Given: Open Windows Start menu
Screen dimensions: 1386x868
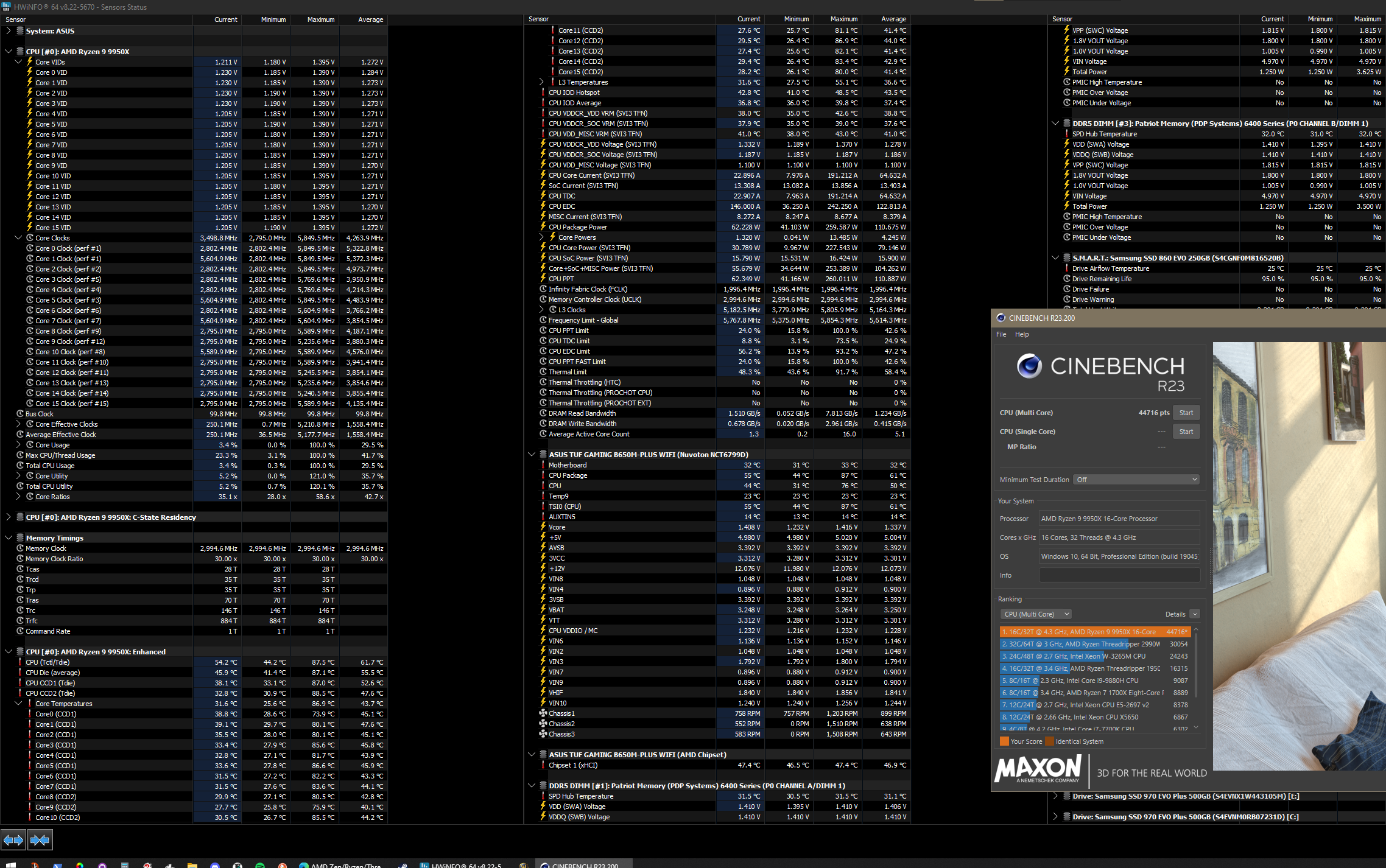Looking at the screenshot, I should tap(10, 865).
